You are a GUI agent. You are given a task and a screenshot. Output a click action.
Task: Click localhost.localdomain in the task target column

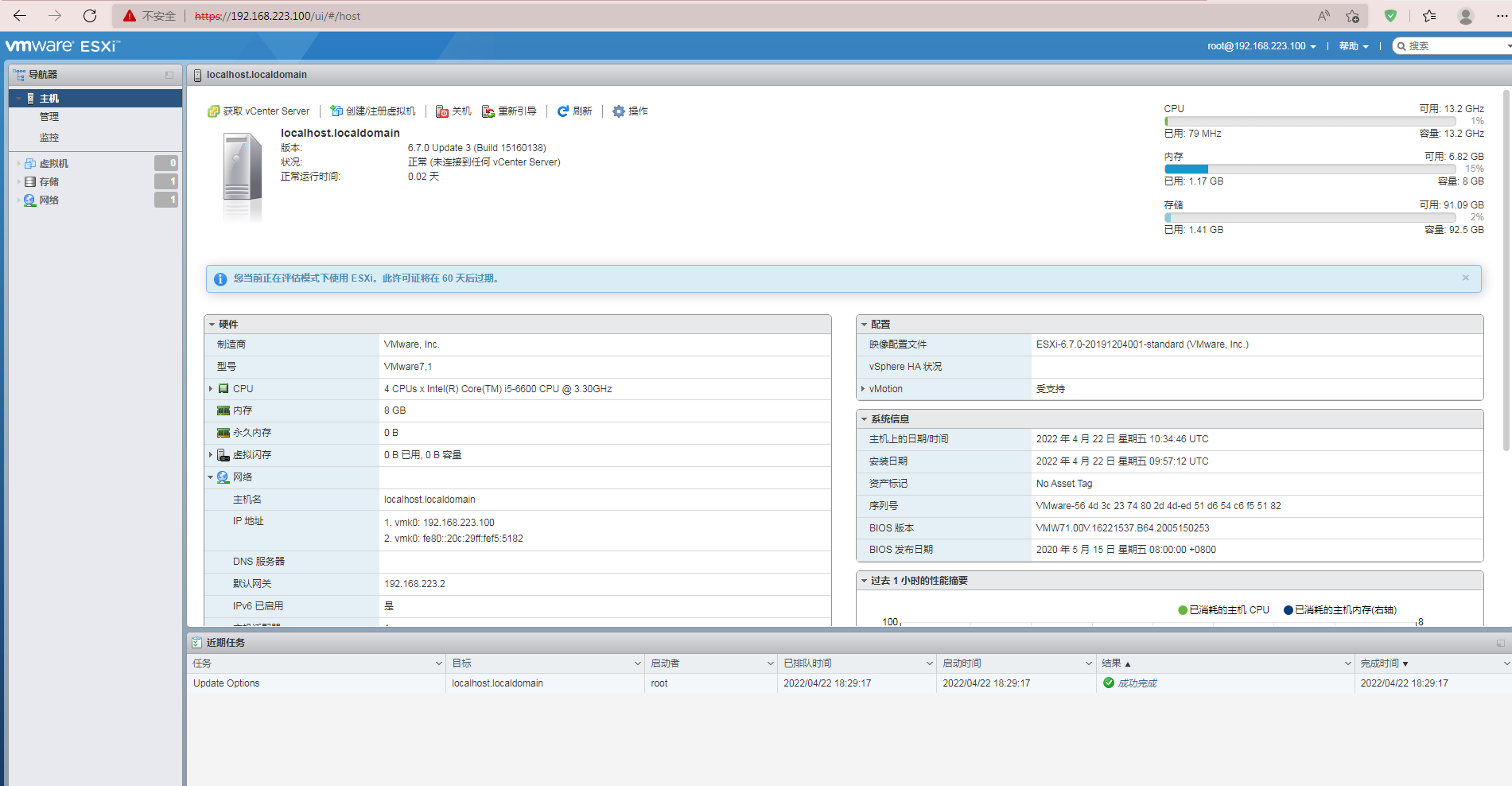click(x=497, y=683)
